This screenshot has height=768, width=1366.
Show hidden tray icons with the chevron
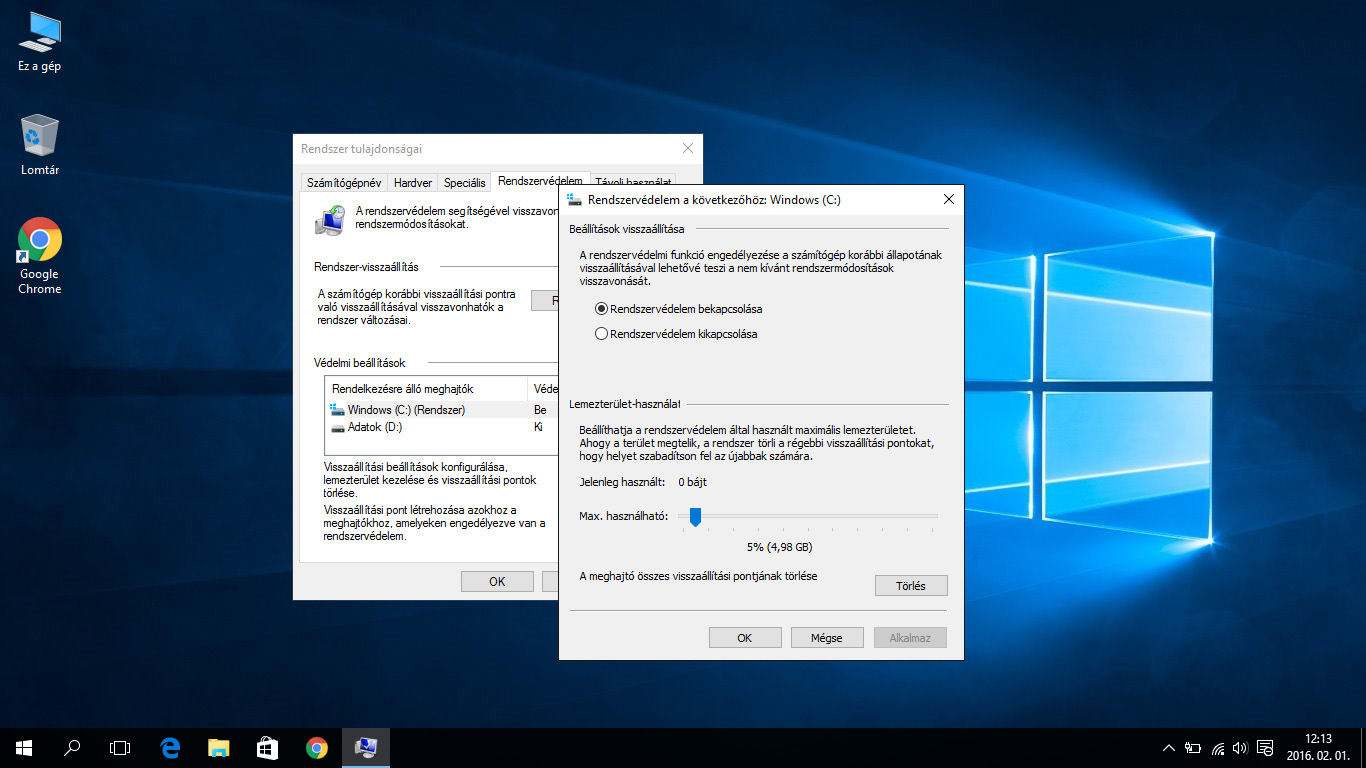(x=1168, y=748)
